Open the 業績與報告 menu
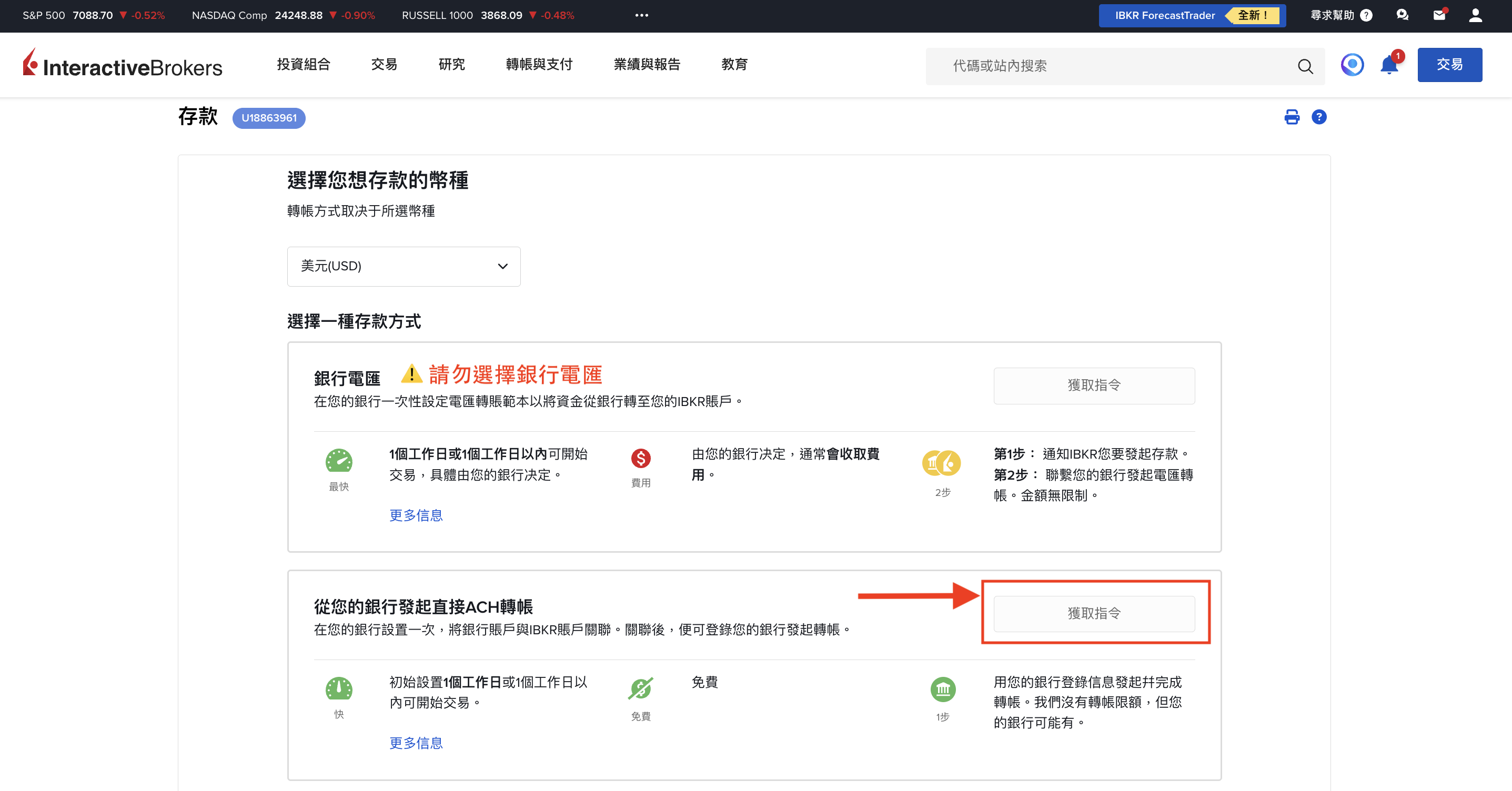Image resolution: width=1512 pixels, height=791 pixels. point(647,65)
